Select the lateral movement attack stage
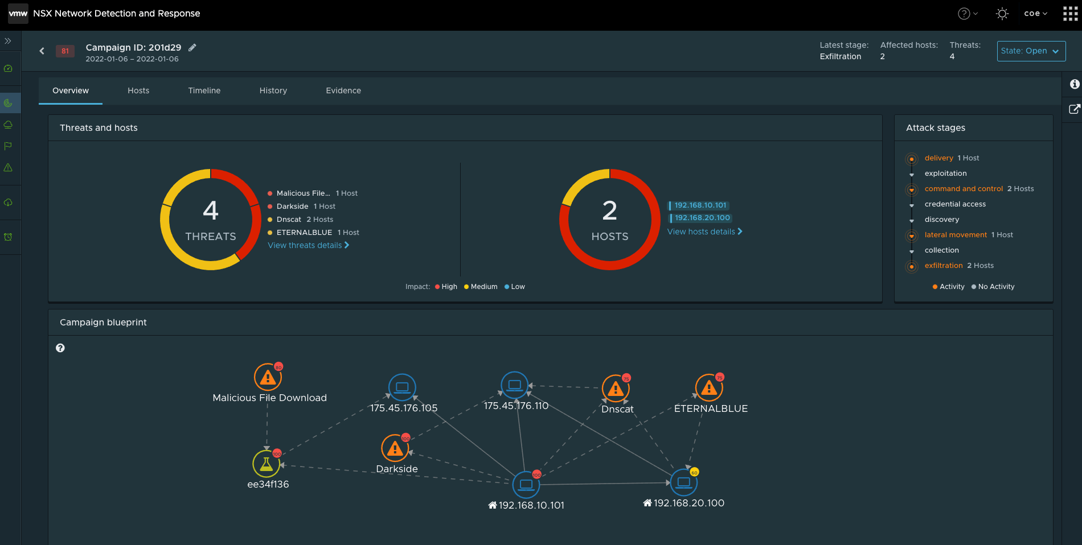 click(x=956, y=235)
